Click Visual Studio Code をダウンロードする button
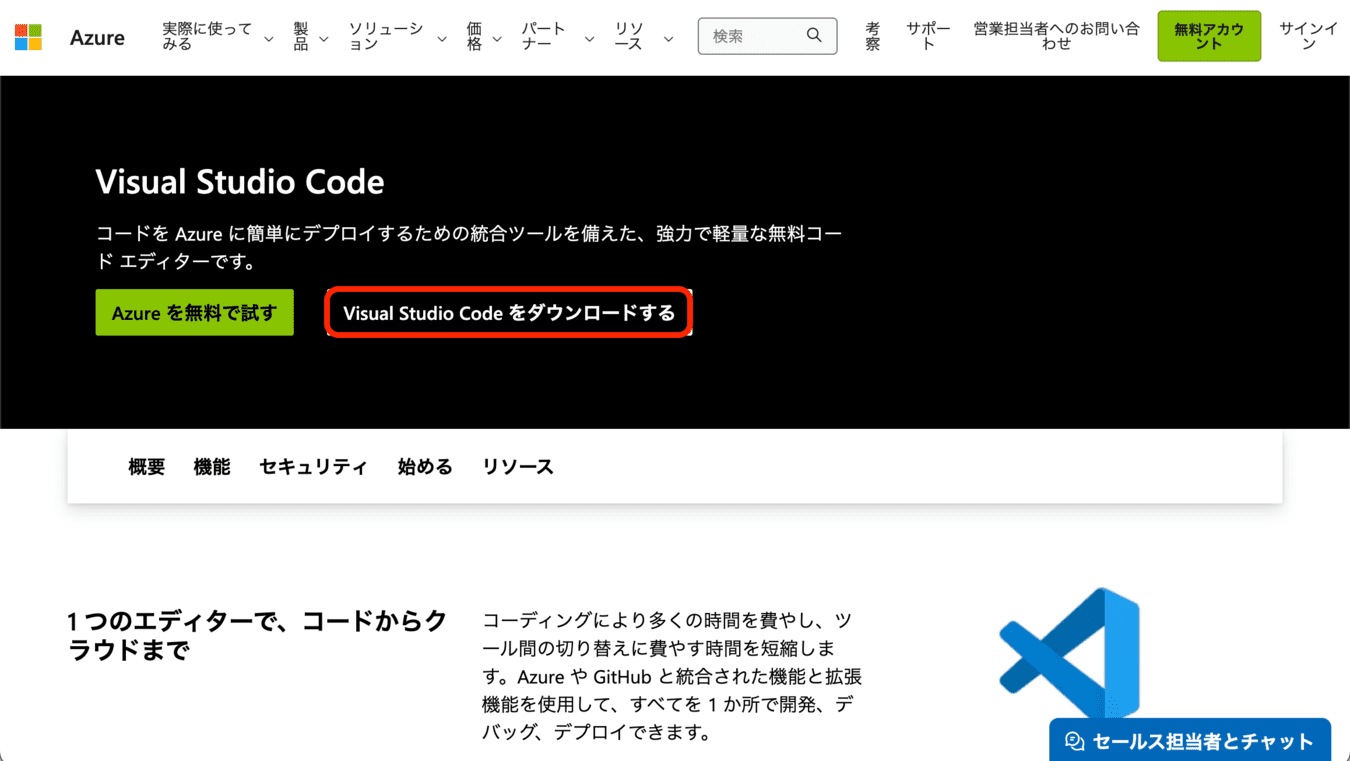Screen dimensions: 1350x761 click(509, 312)
